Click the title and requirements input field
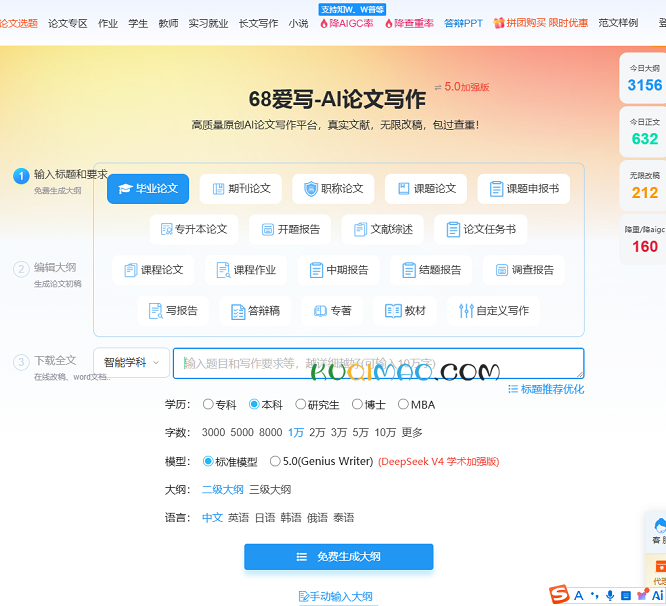Screen dimensions: 666x606 [378, 363]
